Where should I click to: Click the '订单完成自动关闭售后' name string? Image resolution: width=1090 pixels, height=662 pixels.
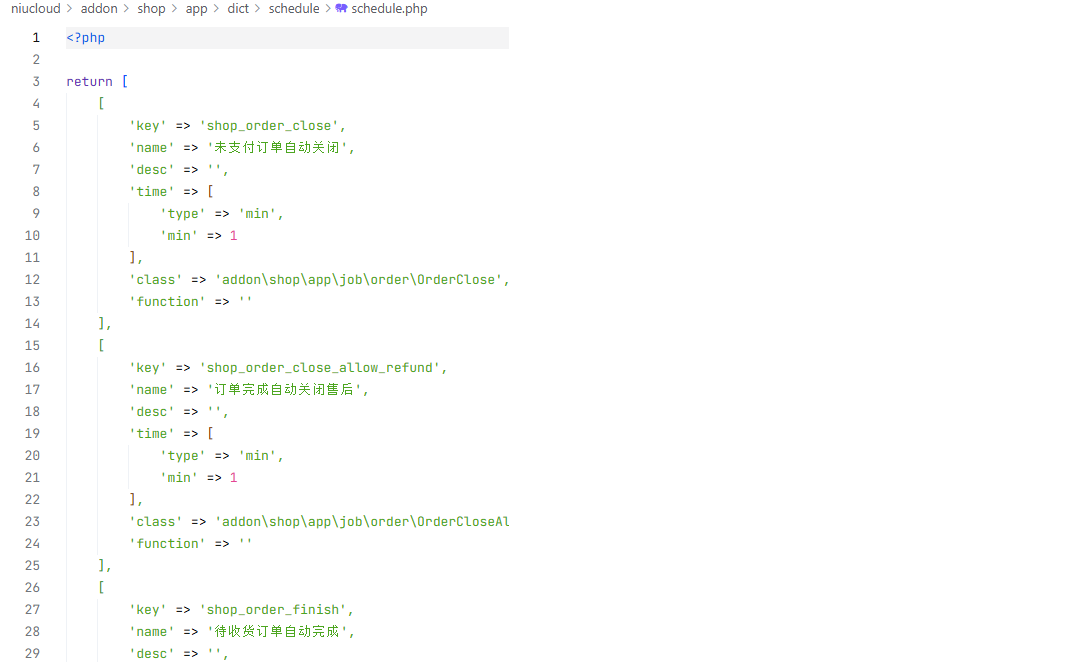[284, 389]
